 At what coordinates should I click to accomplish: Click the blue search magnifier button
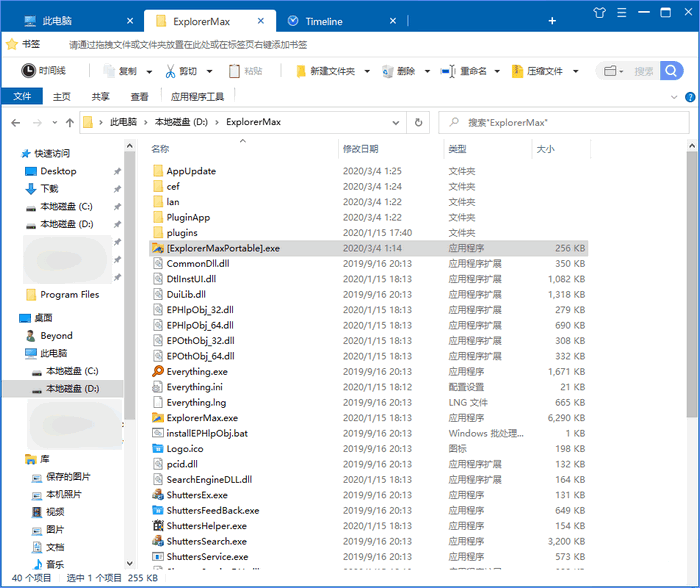point(671,71)
